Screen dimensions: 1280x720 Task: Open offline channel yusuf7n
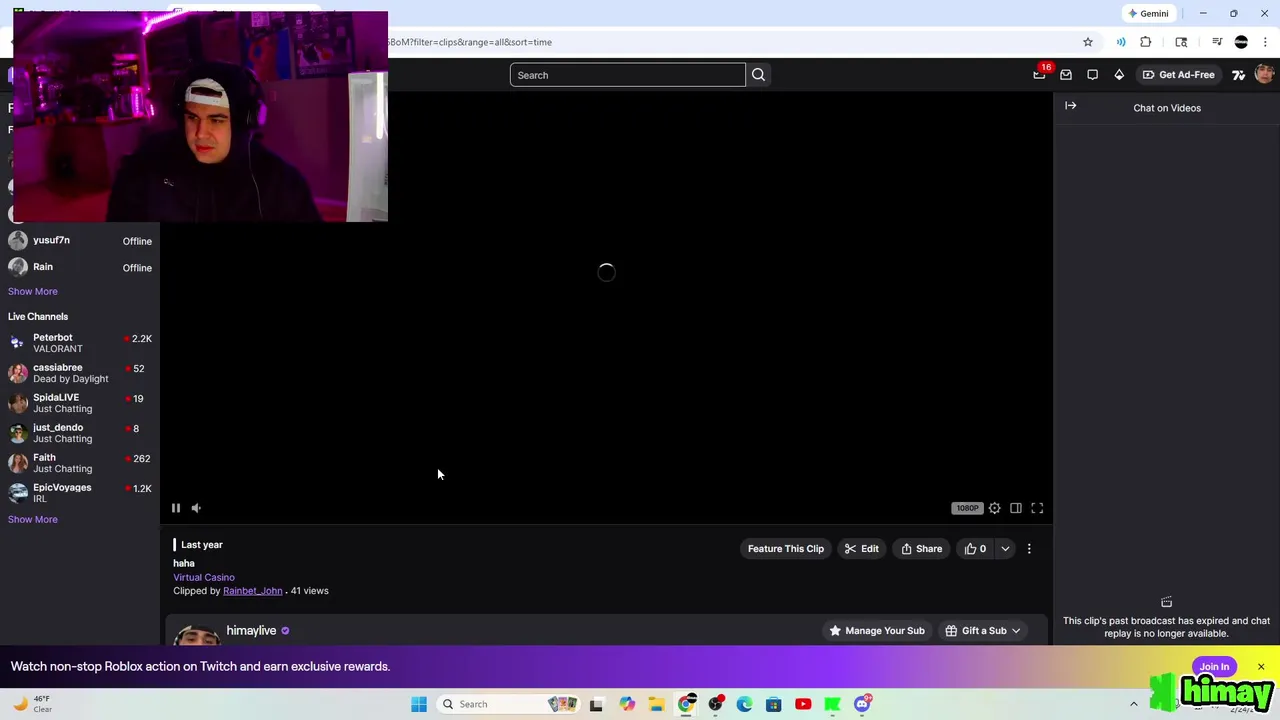click(80, 241)
